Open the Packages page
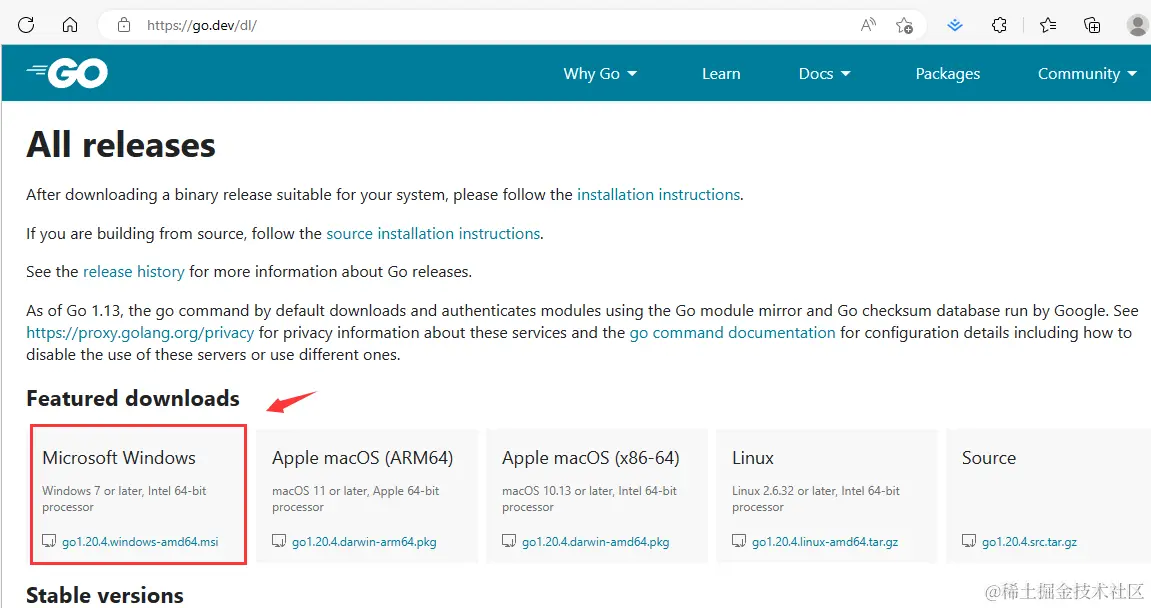1151x608 pixels. click(x=948, y=73)
